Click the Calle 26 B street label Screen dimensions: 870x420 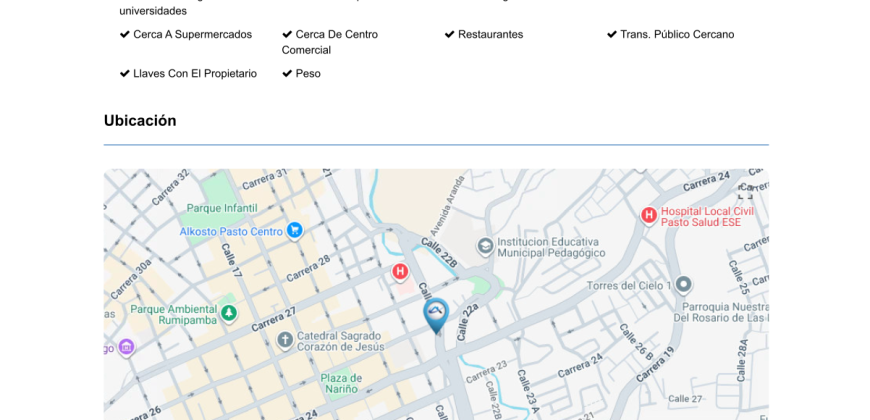(x=636, y=341)
